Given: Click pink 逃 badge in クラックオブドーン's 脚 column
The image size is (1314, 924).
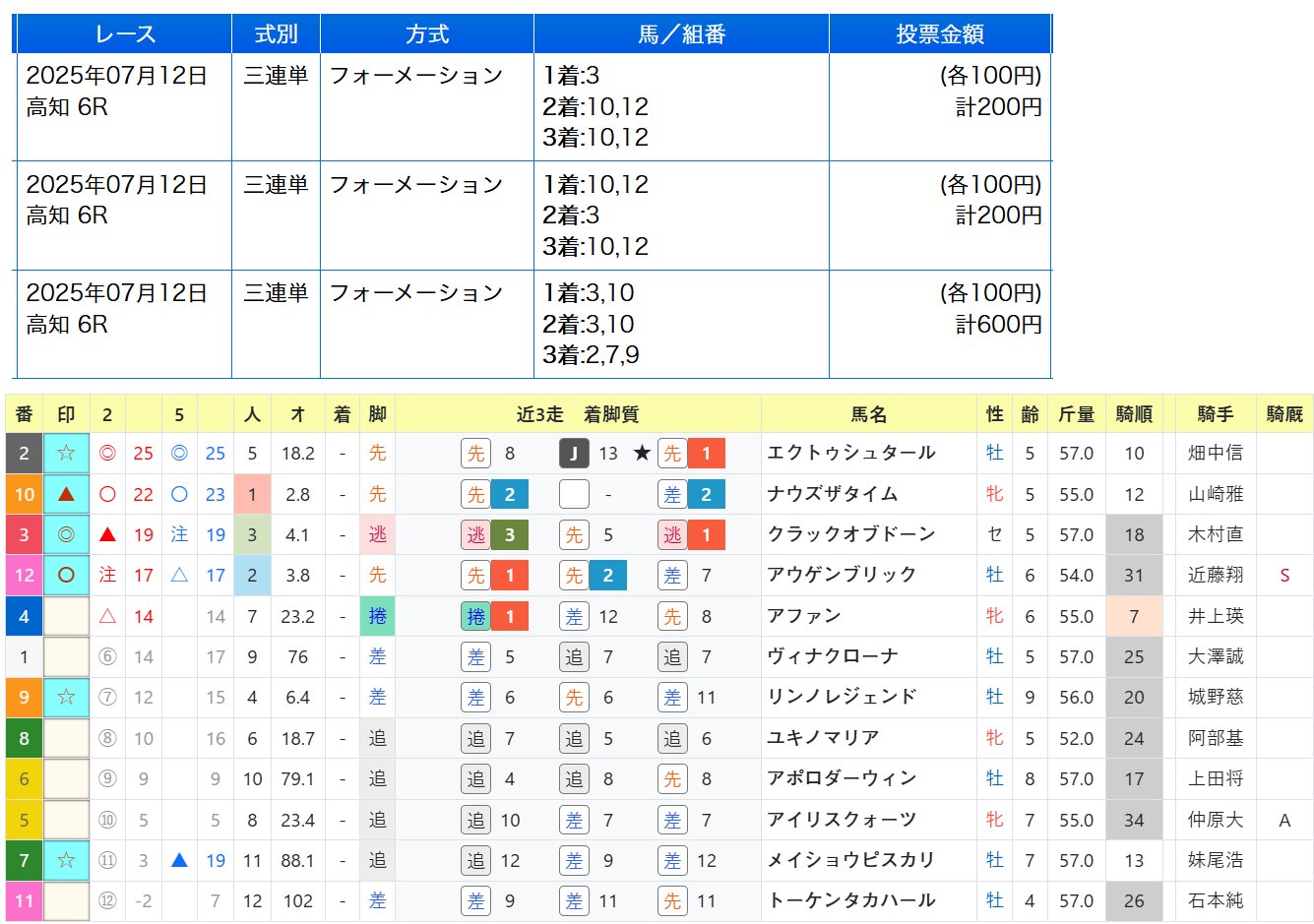Looking at the screenshot, I should click(x=378, y=534).
